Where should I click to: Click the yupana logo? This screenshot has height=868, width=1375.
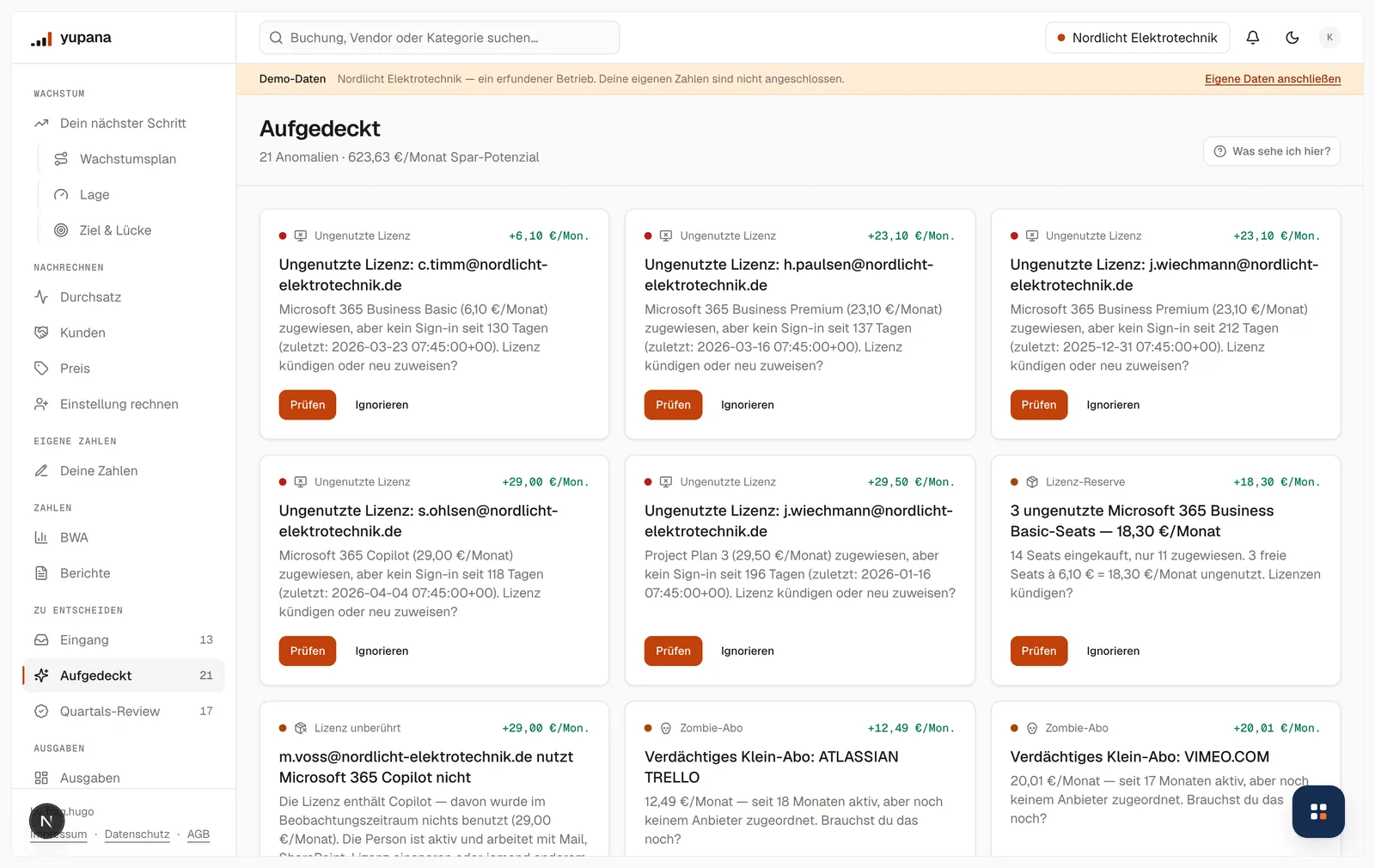click(x=70, y=38)
